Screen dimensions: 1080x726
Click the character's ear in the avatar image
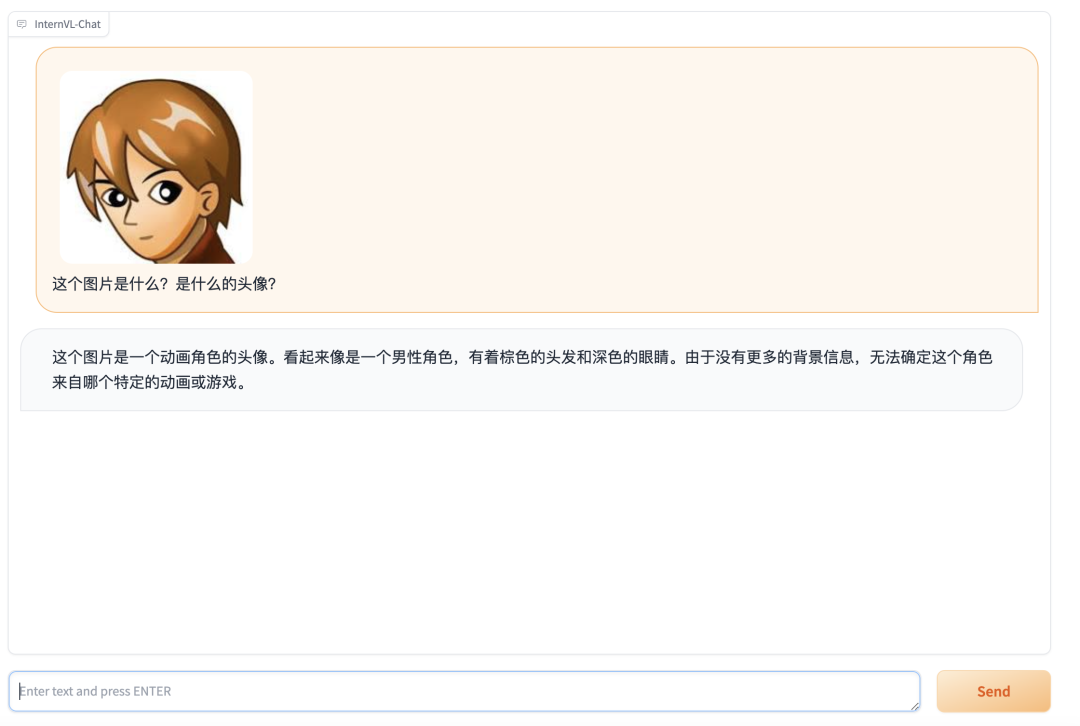pos(207,201)
